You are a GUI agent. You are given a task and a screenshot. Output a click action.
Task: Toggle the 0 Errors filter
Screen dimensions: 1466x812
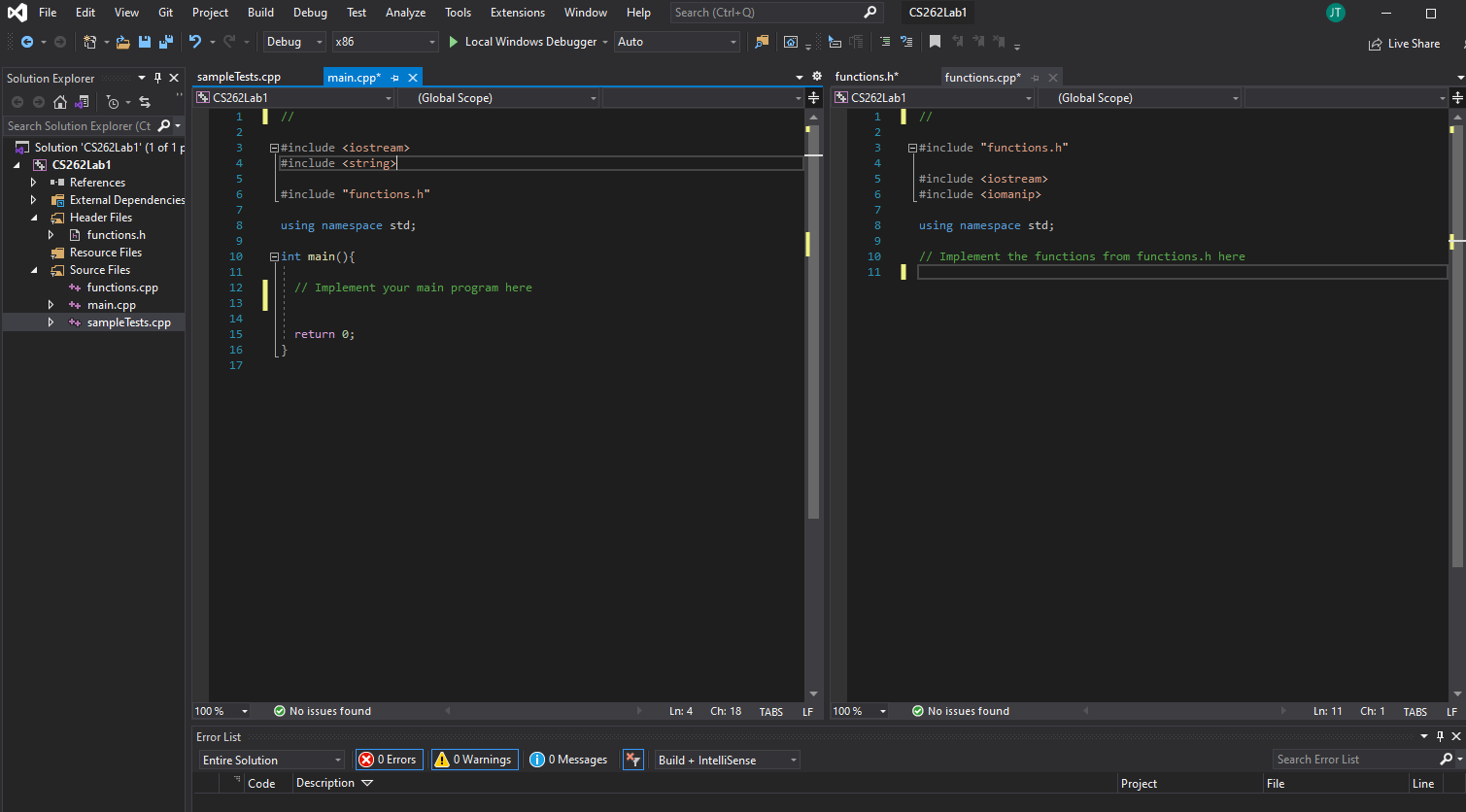click(389, 760)
